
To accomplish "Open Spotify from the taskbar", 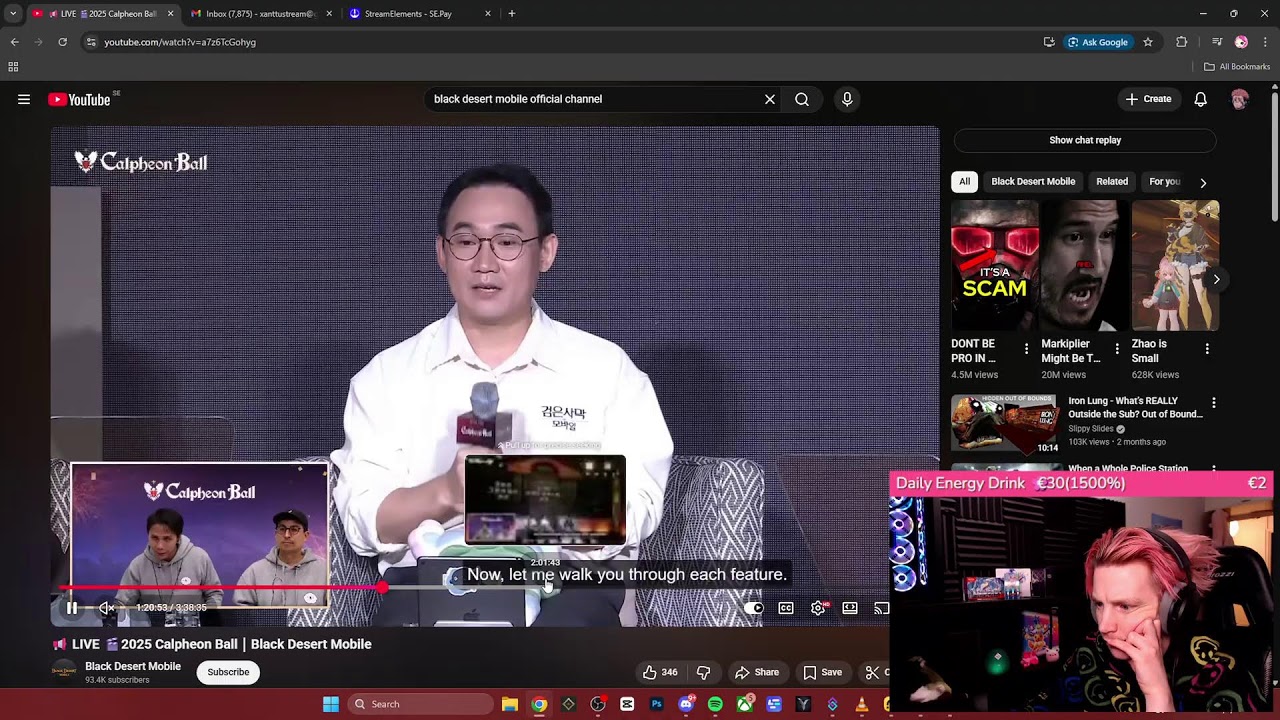I will (715, 704).
